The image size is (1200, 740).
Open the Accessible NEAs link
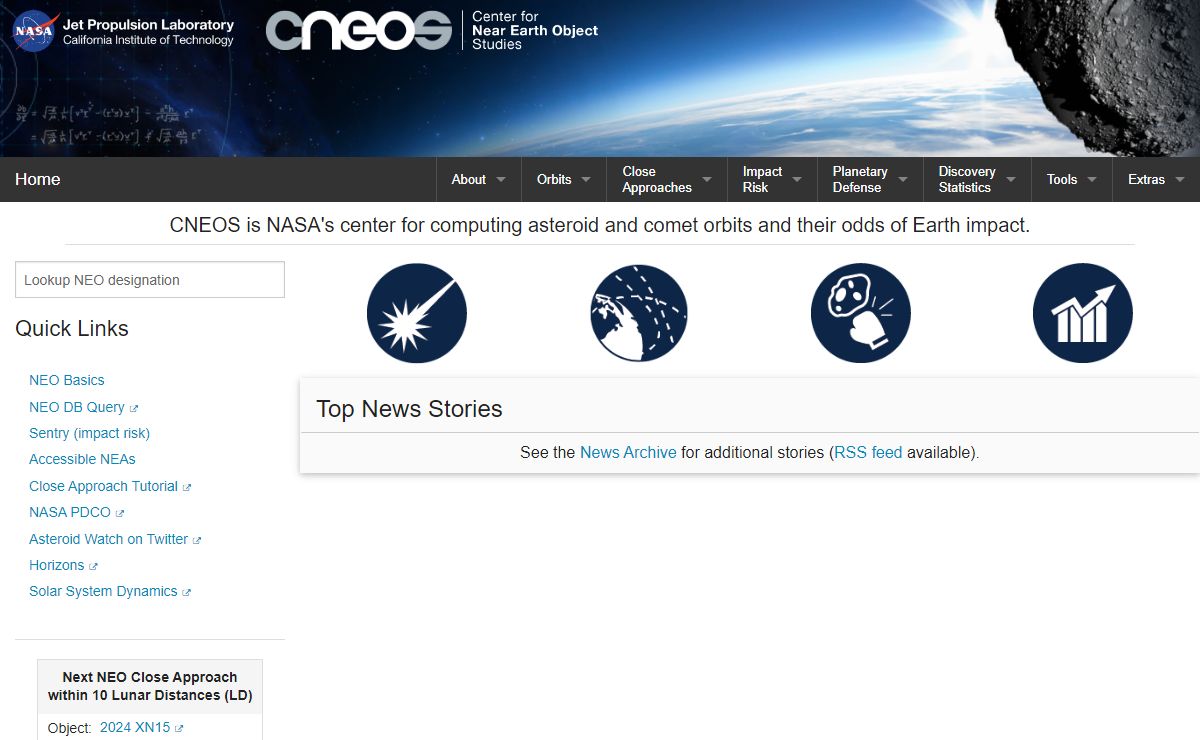pos(82,459)
